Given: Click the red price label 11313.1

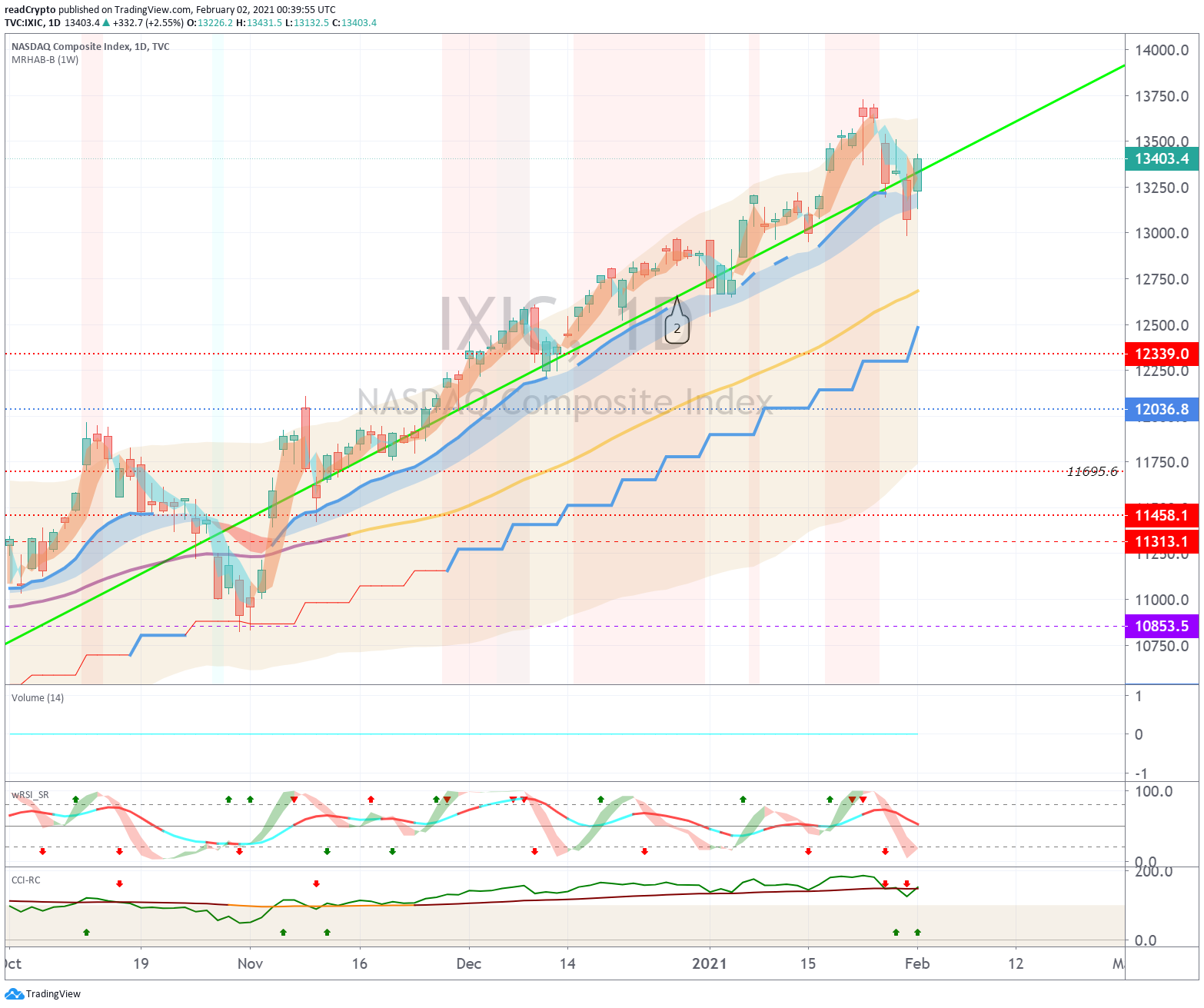Looking at the screenshot, I should point(1162,542).
